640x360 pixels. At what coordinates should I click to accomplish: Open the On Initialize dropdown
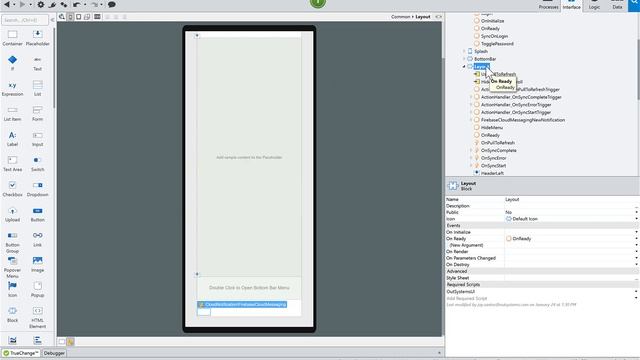coord(636,232)
